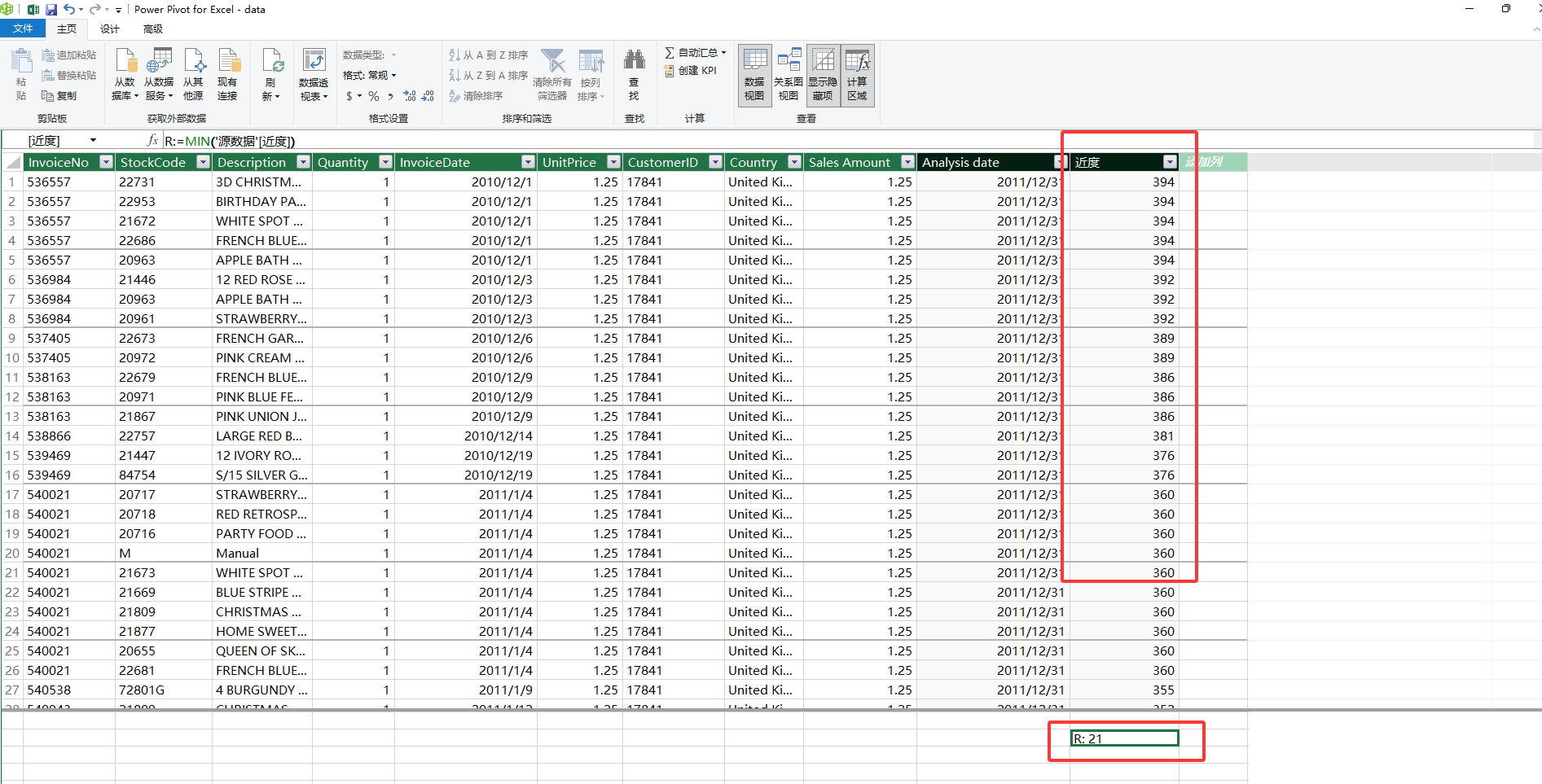Viewport: 1542px width, 784px height.
Task: Select the Existing Connections (现有连接) icon
Action: 227,74
